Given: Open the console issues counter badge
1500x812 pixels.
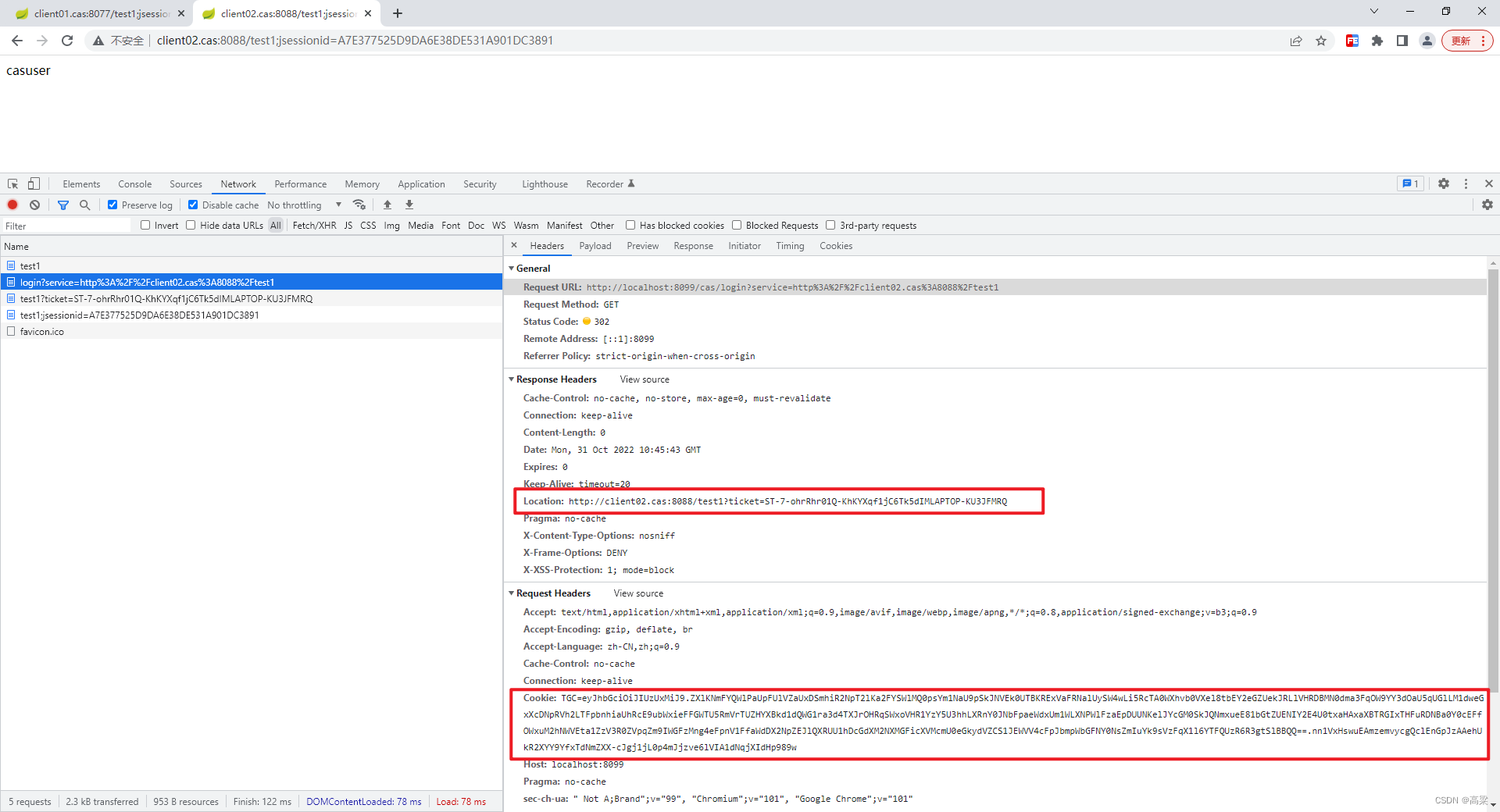Looking at the screenshot, I should (x=1410, y=183).
